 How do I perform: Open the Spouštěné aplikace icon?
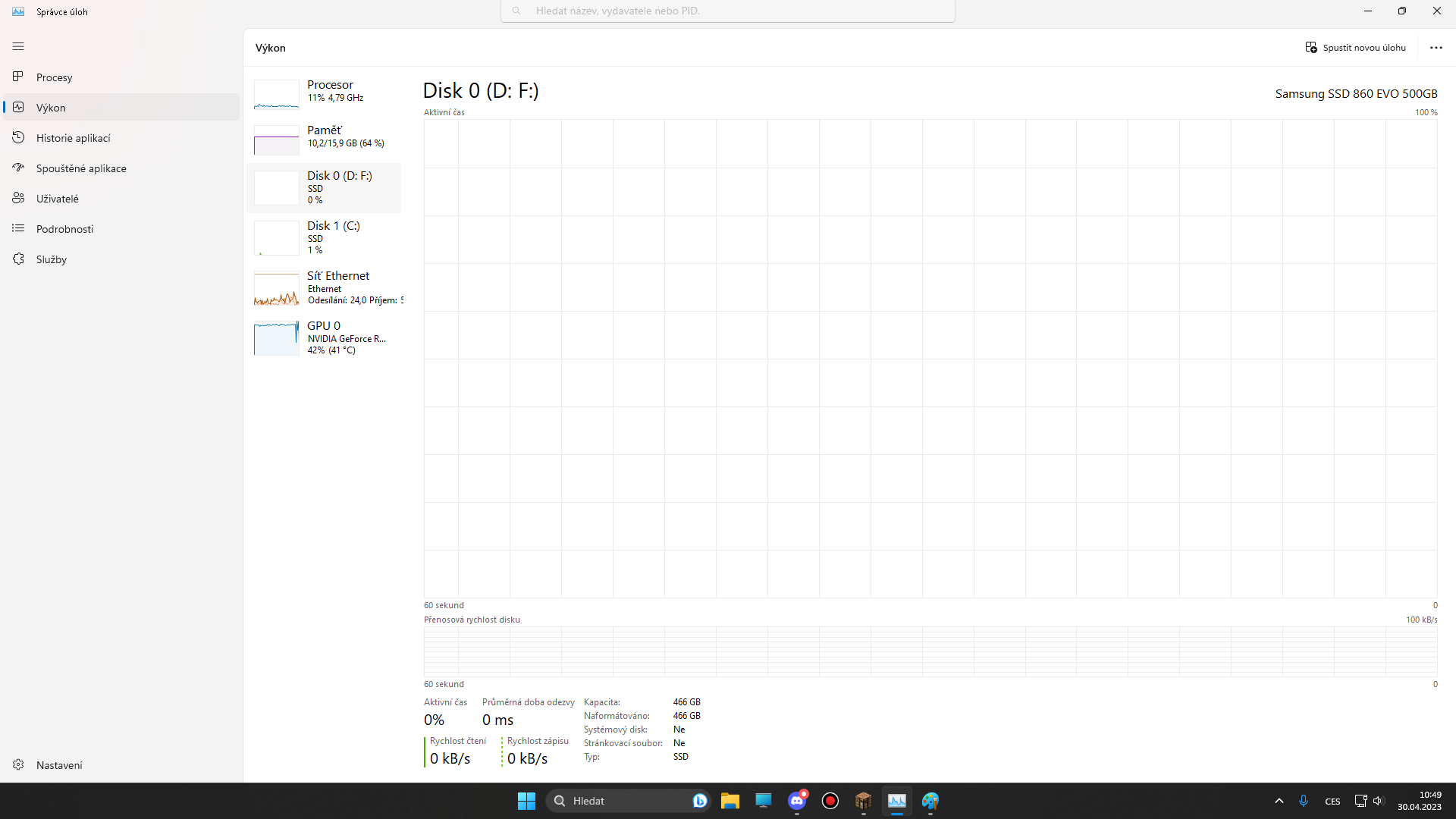point(18,168)
